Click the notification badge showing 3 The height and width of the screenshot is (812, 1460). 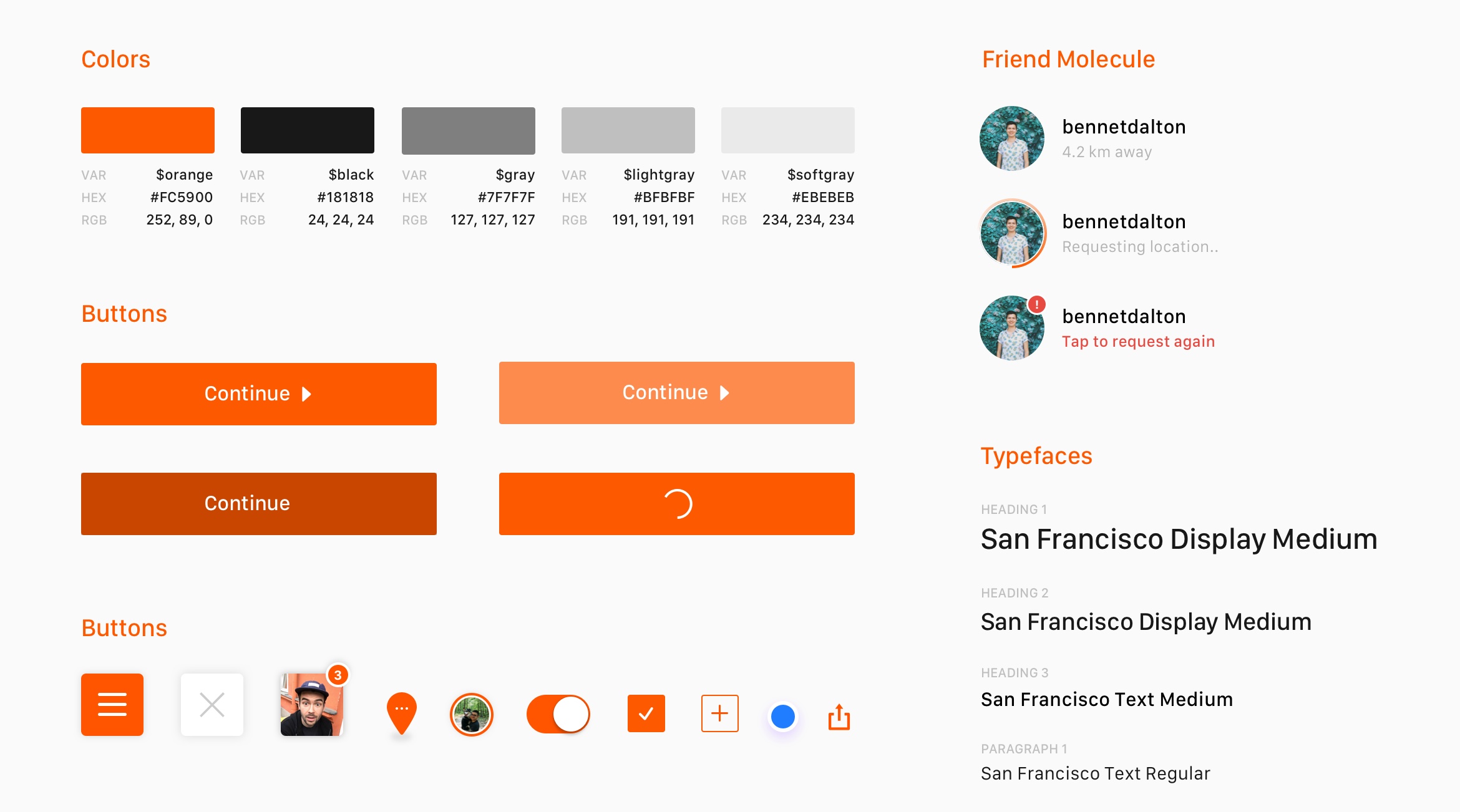point(338,675)
